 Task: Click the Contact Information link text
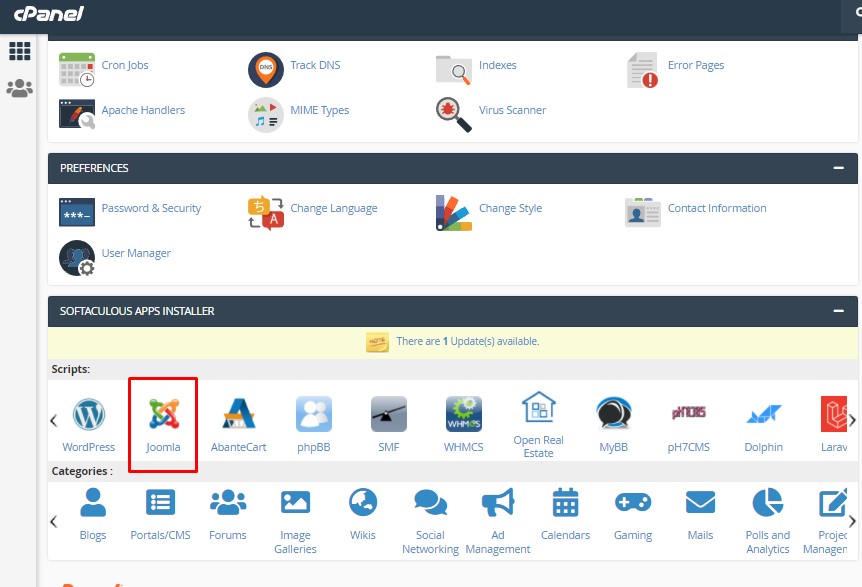click(x=717, y=208)
